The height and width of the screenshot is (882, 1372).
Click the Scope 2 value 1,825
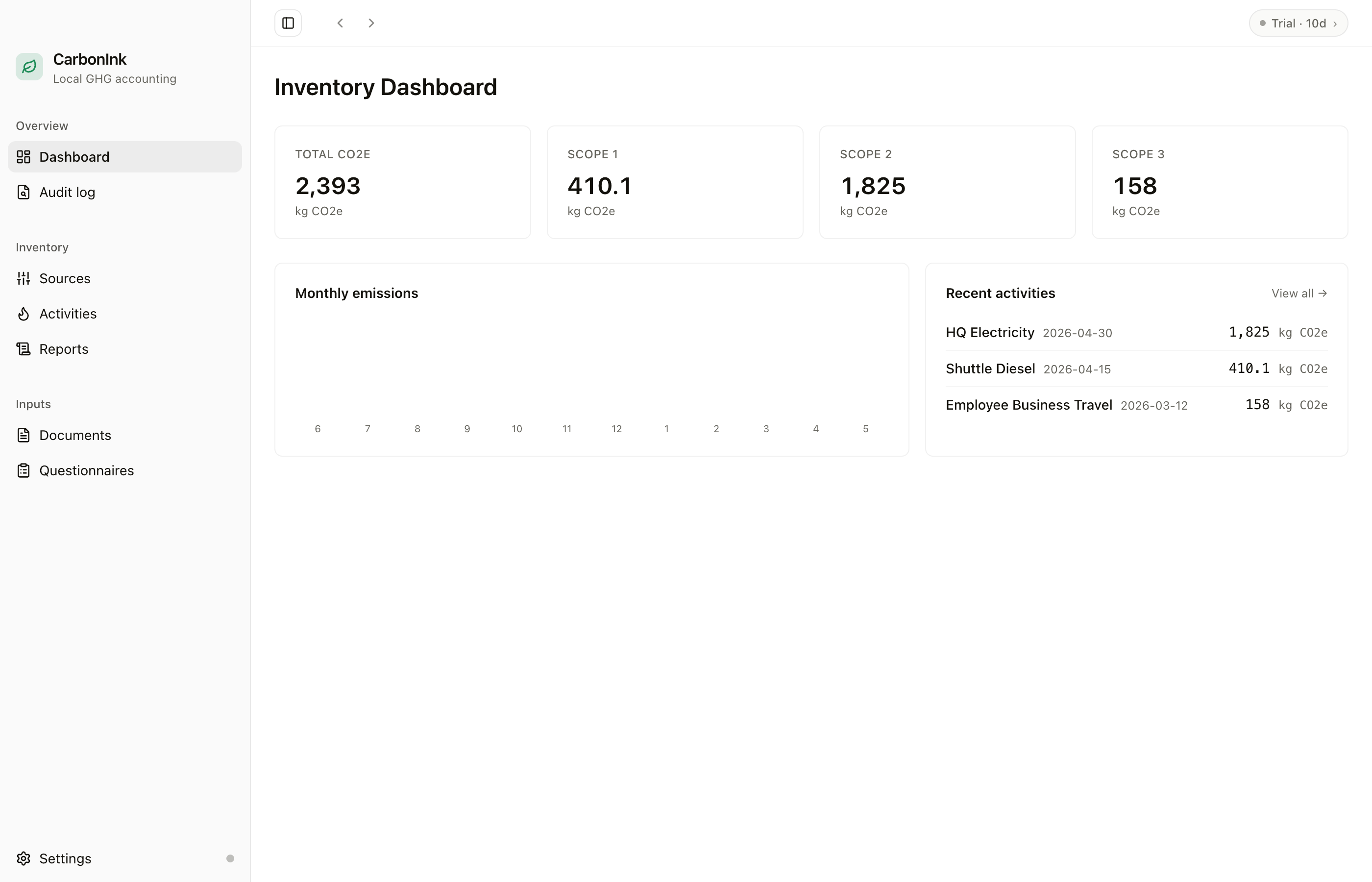873,186
